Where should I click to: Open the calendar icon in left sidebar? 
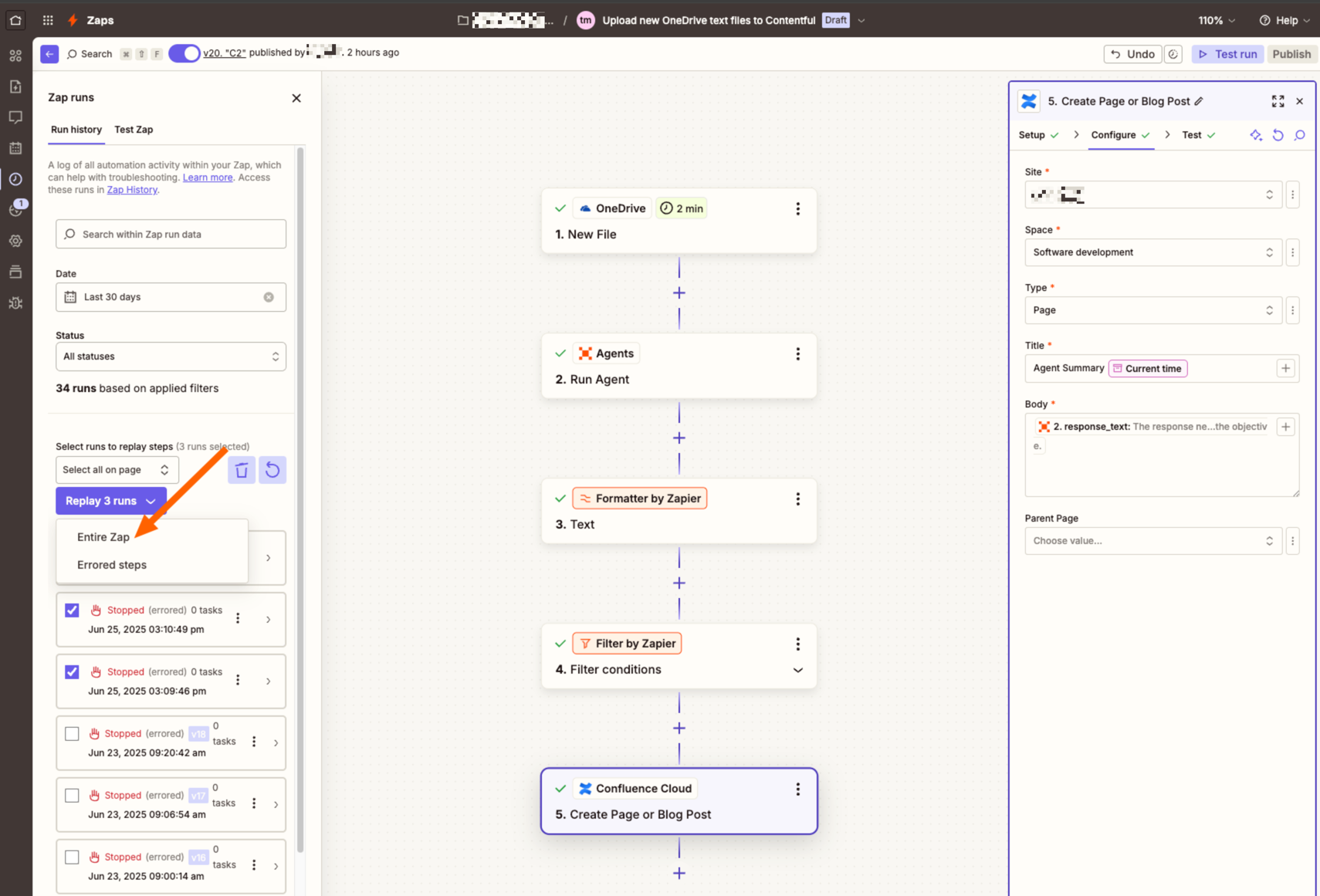tap(15, 148)
